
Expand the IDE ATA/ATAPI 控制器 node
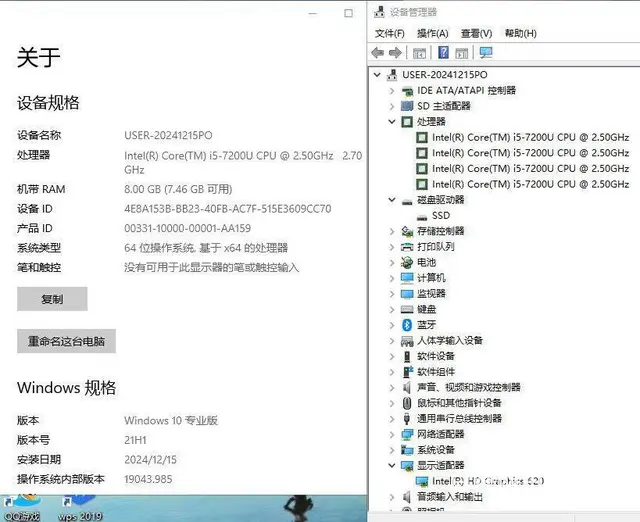tap(392, 91)
